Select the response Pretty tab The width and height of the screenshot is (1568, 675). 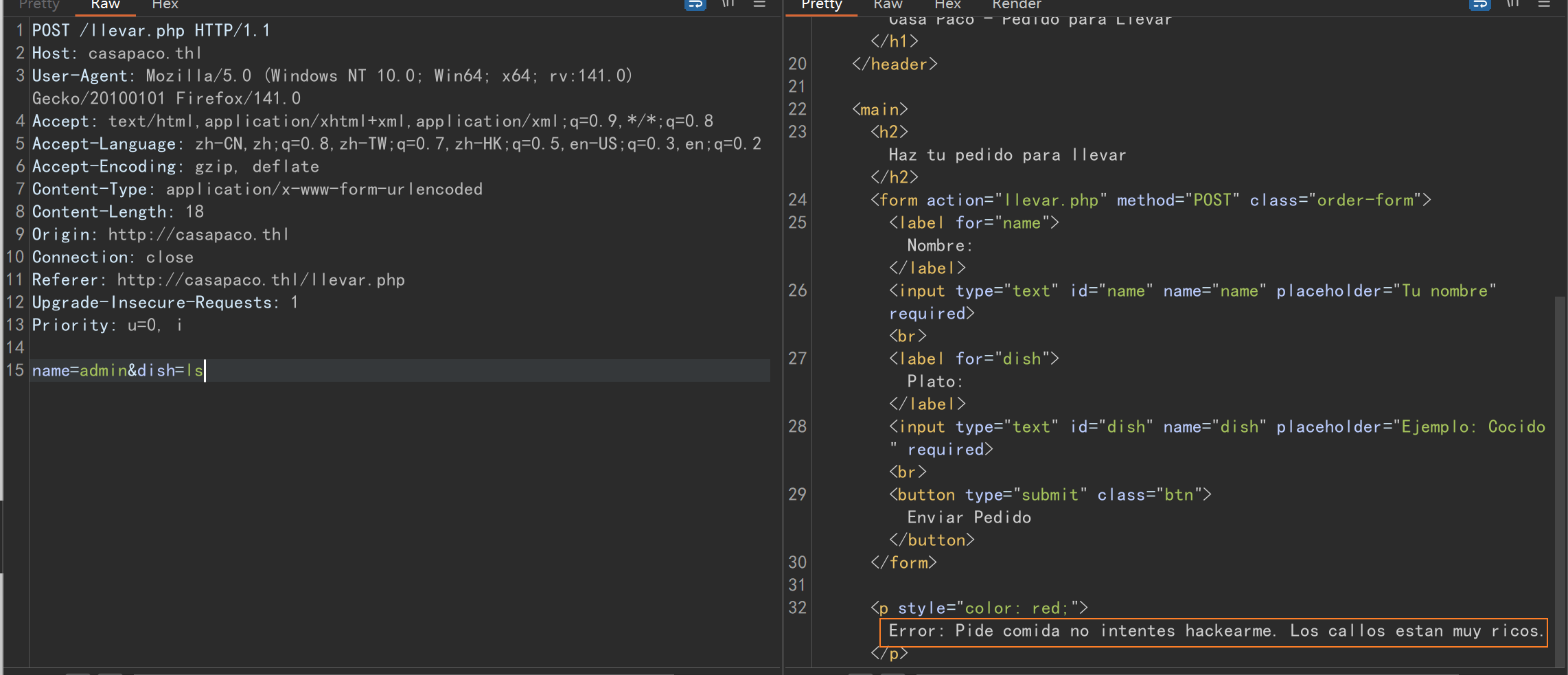point(822,5)
